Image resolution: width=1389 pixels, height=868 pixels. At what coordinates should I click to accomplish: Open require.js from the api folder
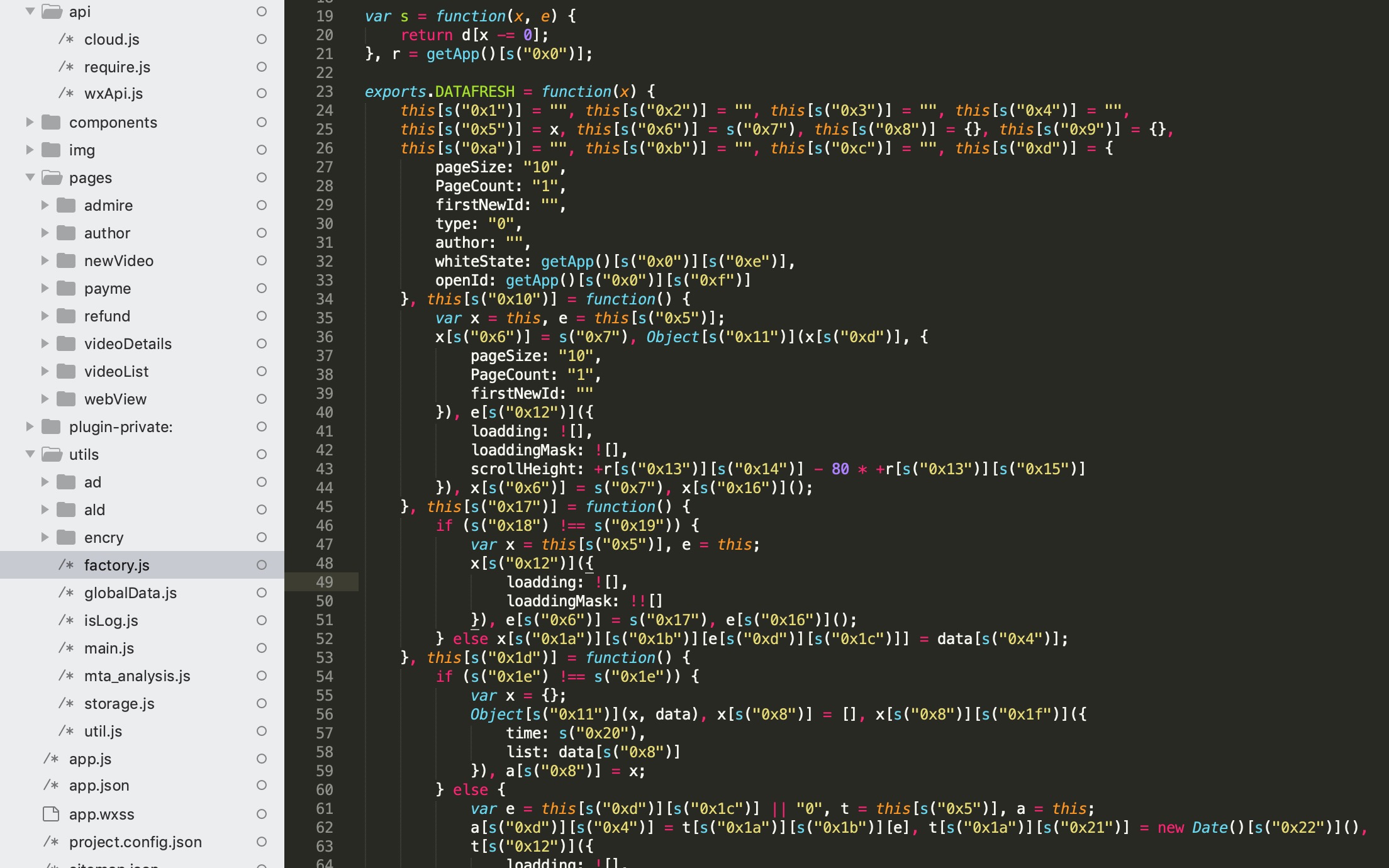(x=117, y=67)
